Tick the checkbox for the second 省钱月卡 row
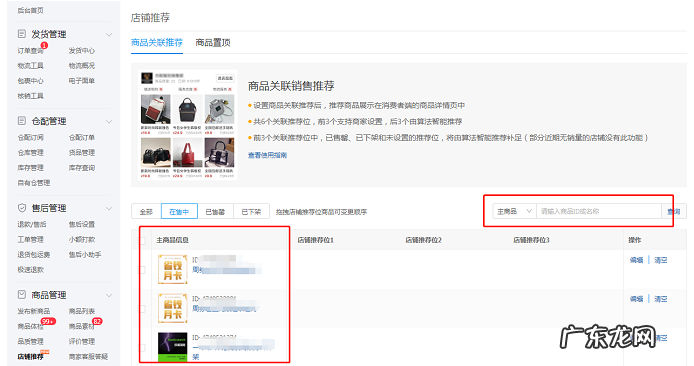The height and width of the screenshot is (366, 694). [142, 308]
